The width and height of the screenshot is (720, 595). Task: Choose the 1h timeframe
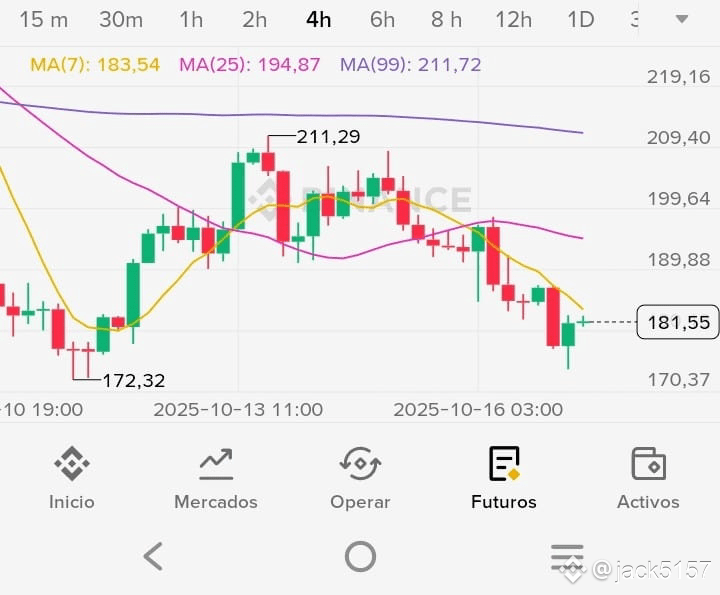click(191, 20)
